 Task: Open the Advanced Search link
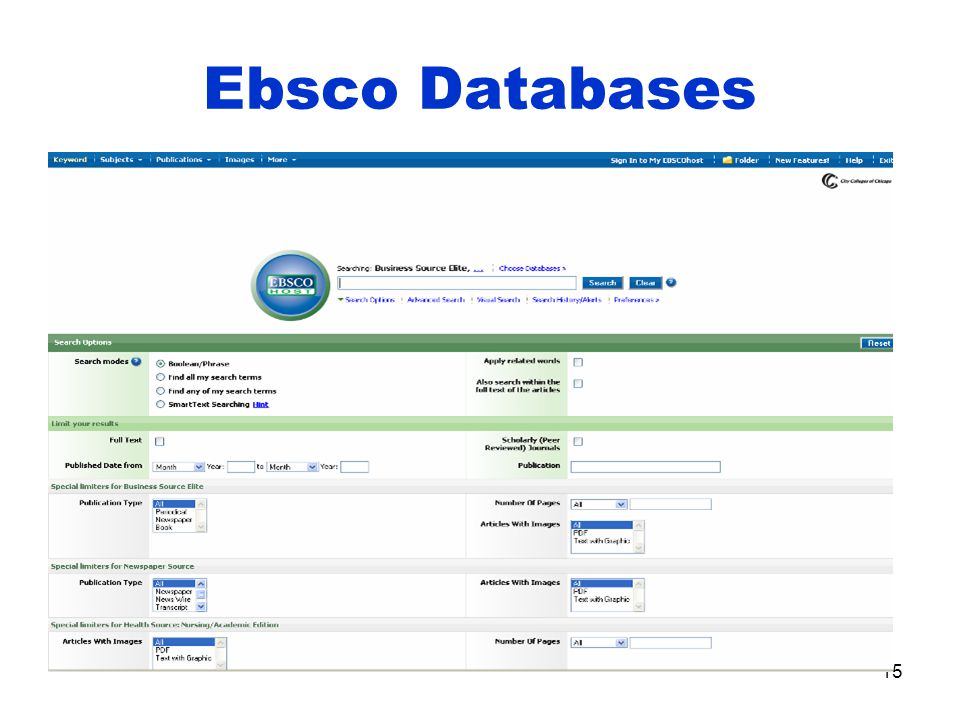point(436,299)
